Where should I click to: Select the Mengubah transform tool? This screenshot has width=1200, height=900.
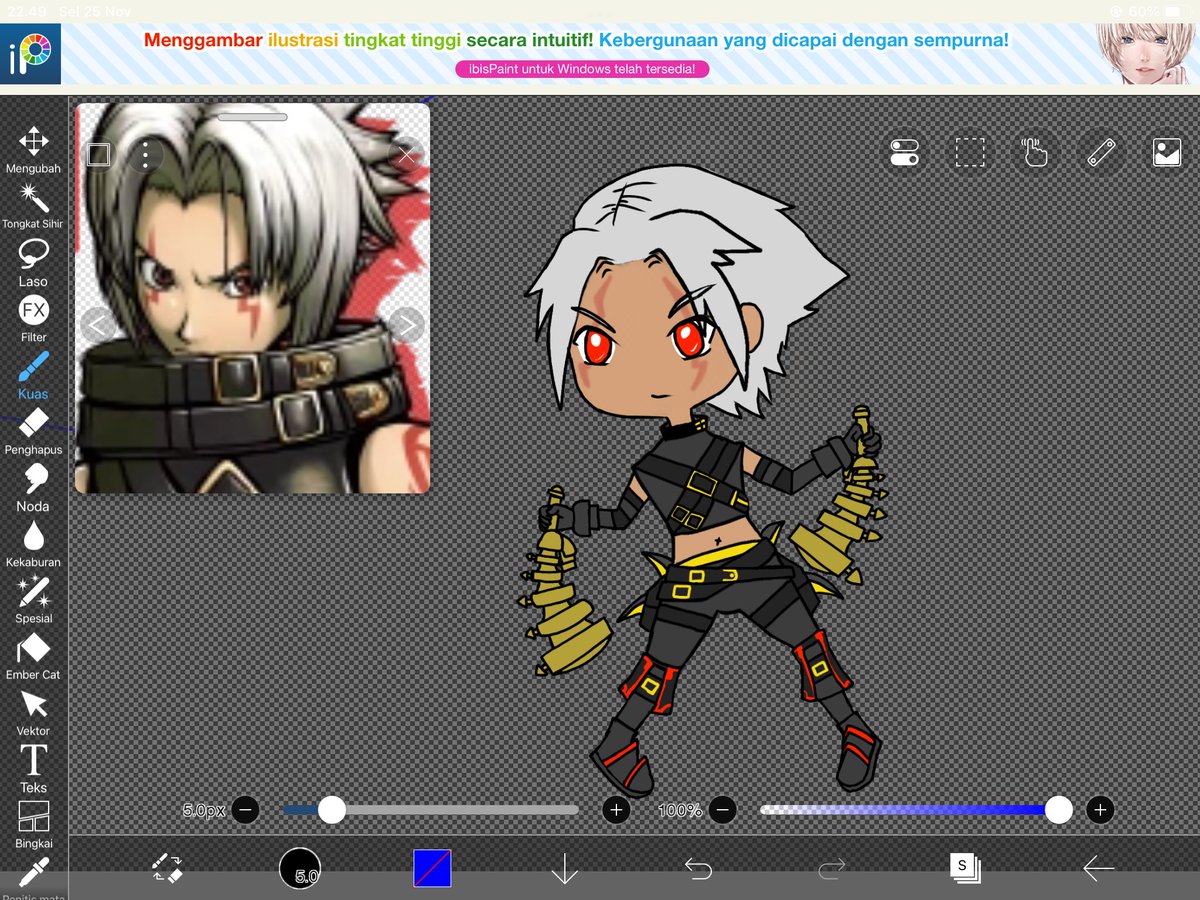click(x=33, y=150)
